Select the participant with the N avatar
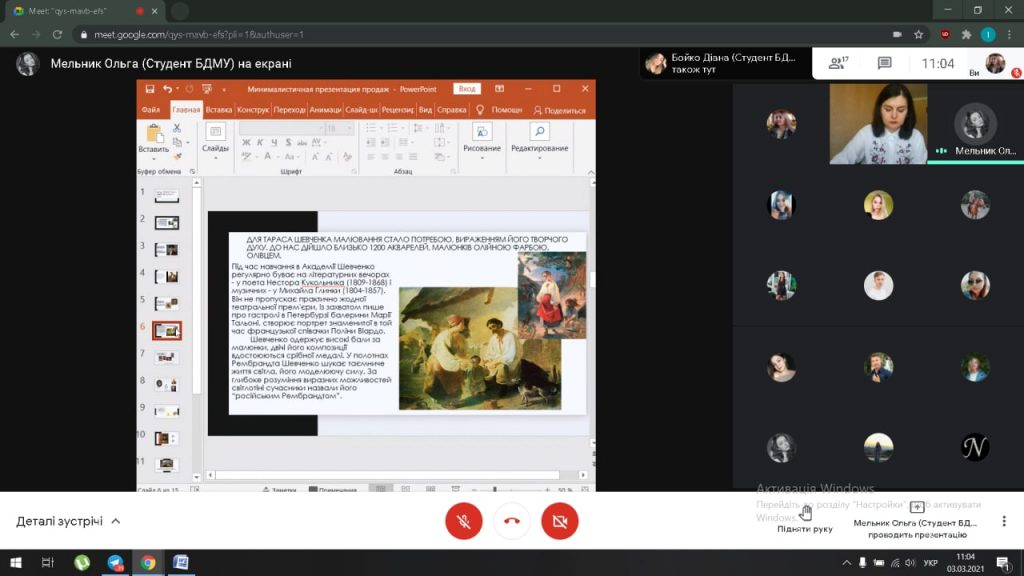This screenshot has width=1024, height=576. pos(975,448)
